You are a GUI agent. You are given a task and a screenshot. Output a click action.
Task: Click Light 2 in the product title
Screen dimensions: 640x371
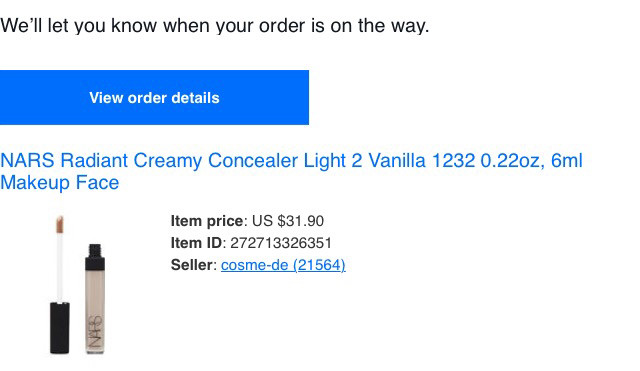click(x=333, y=160)
